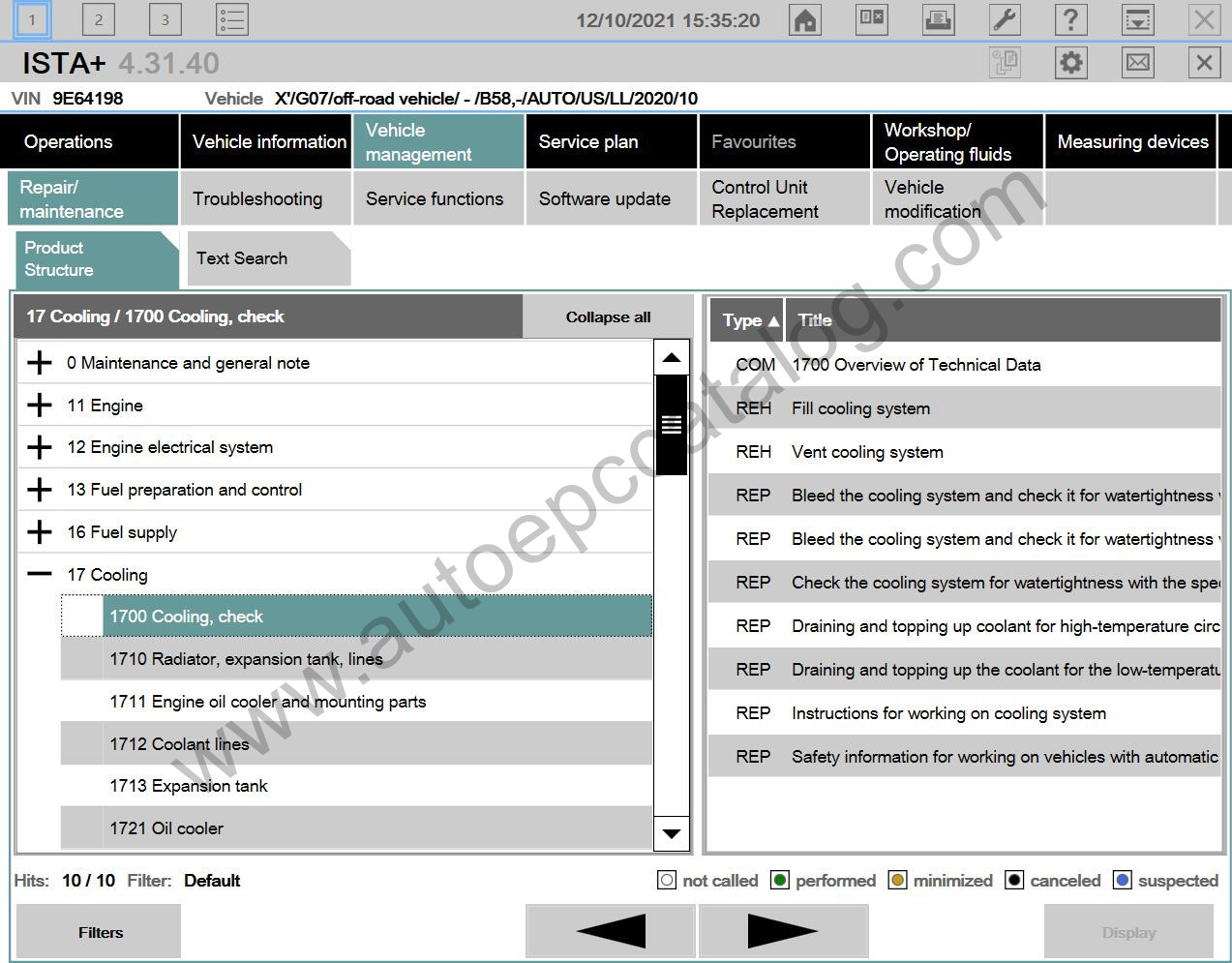Switch to the Troubleshooting subtab
This screenshot has height=963, width=1232.
[x=266, y=198]
